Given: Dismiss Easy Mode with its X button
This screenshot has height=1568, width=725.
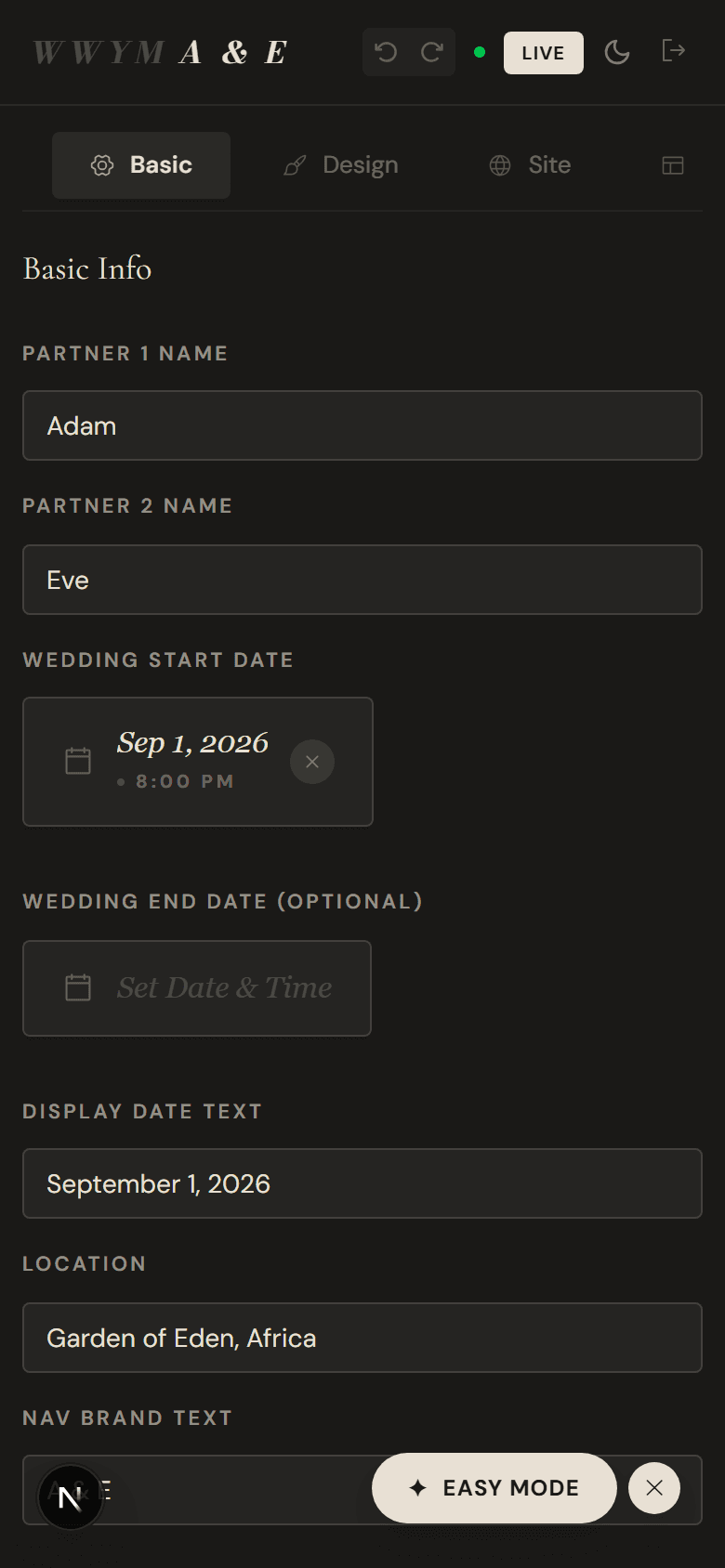Looking at the screenshot, I should [653, 1488].
